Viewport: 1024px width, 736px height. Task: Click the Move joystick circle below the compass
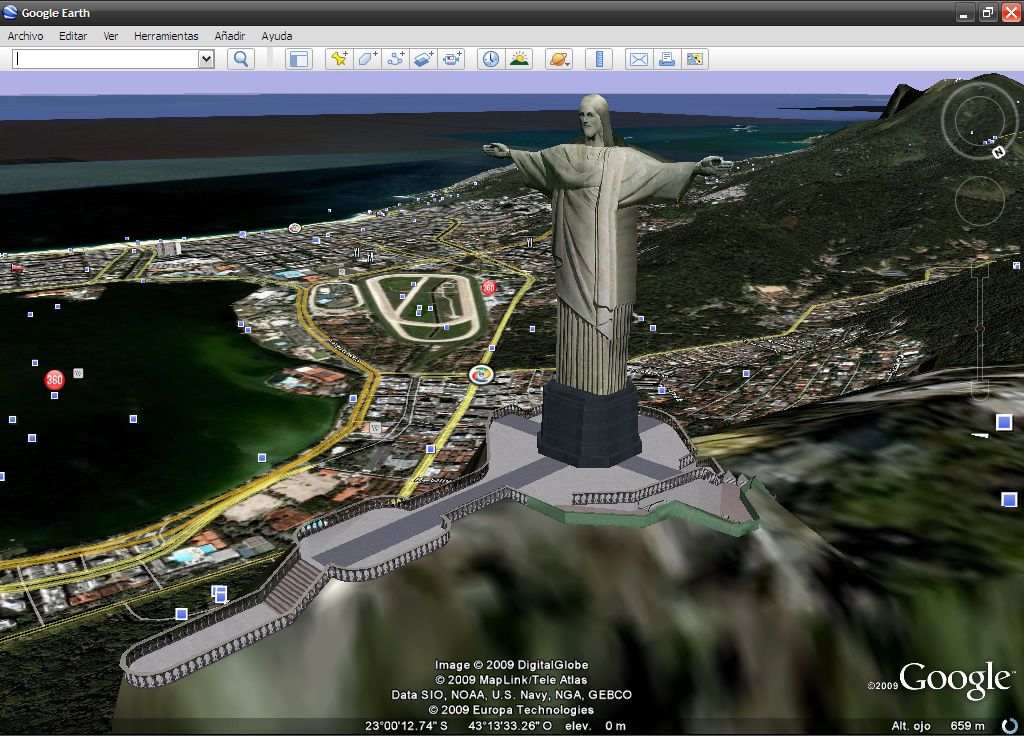pyautogui.click(x=980, y=201)
